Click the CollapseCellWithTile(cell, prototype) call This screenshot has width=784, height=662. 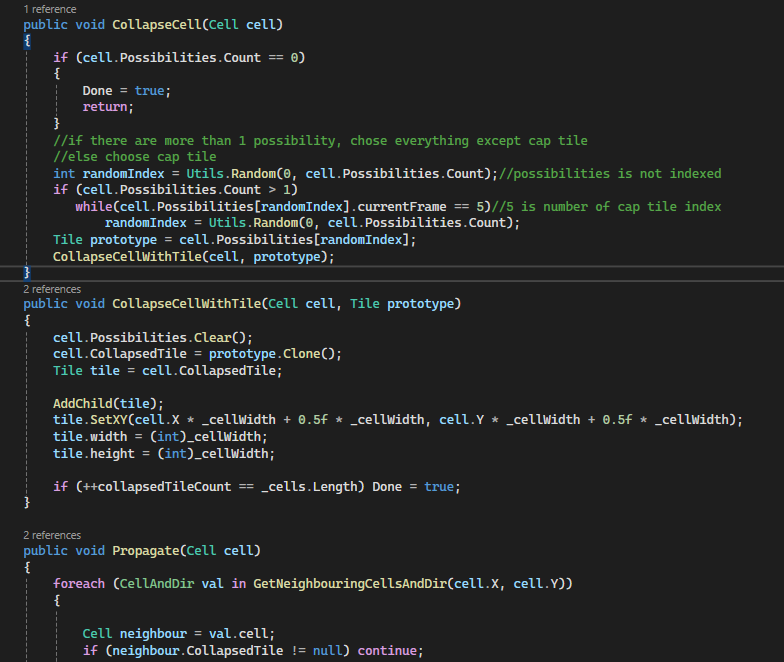[x=194, y=256]
